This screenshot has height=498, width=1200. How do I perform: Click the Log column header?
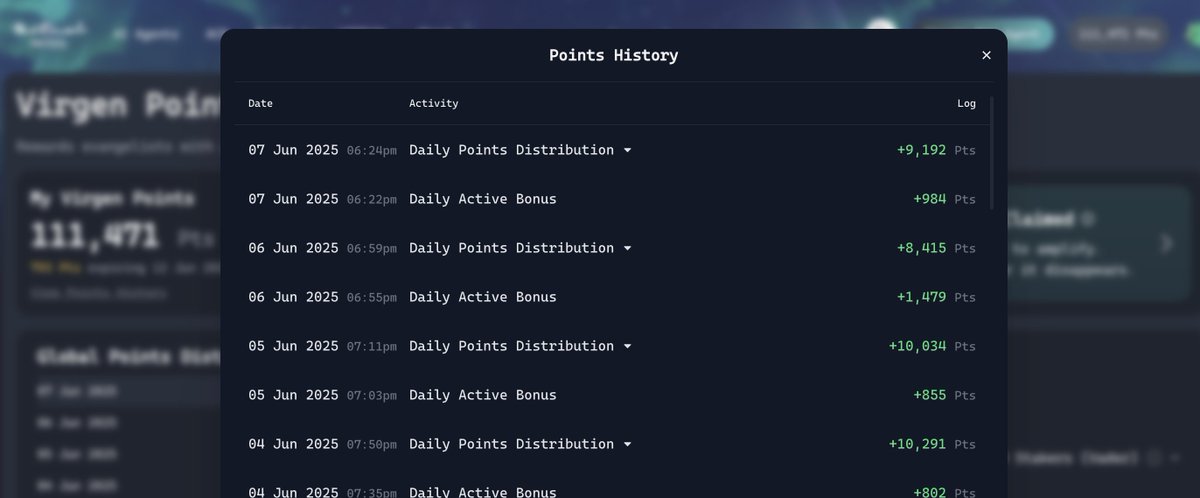pyautogui.click(x=966, y=103)
